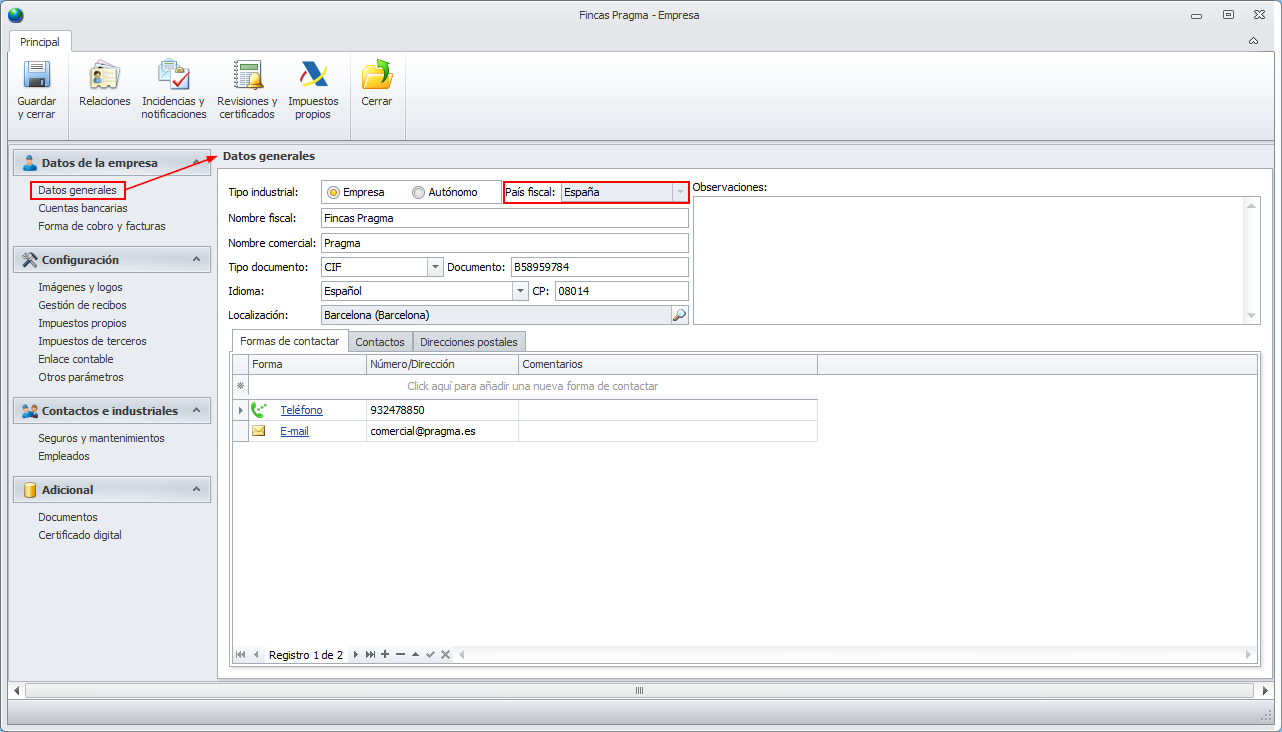Open the País fiscal dropdown

680,192
